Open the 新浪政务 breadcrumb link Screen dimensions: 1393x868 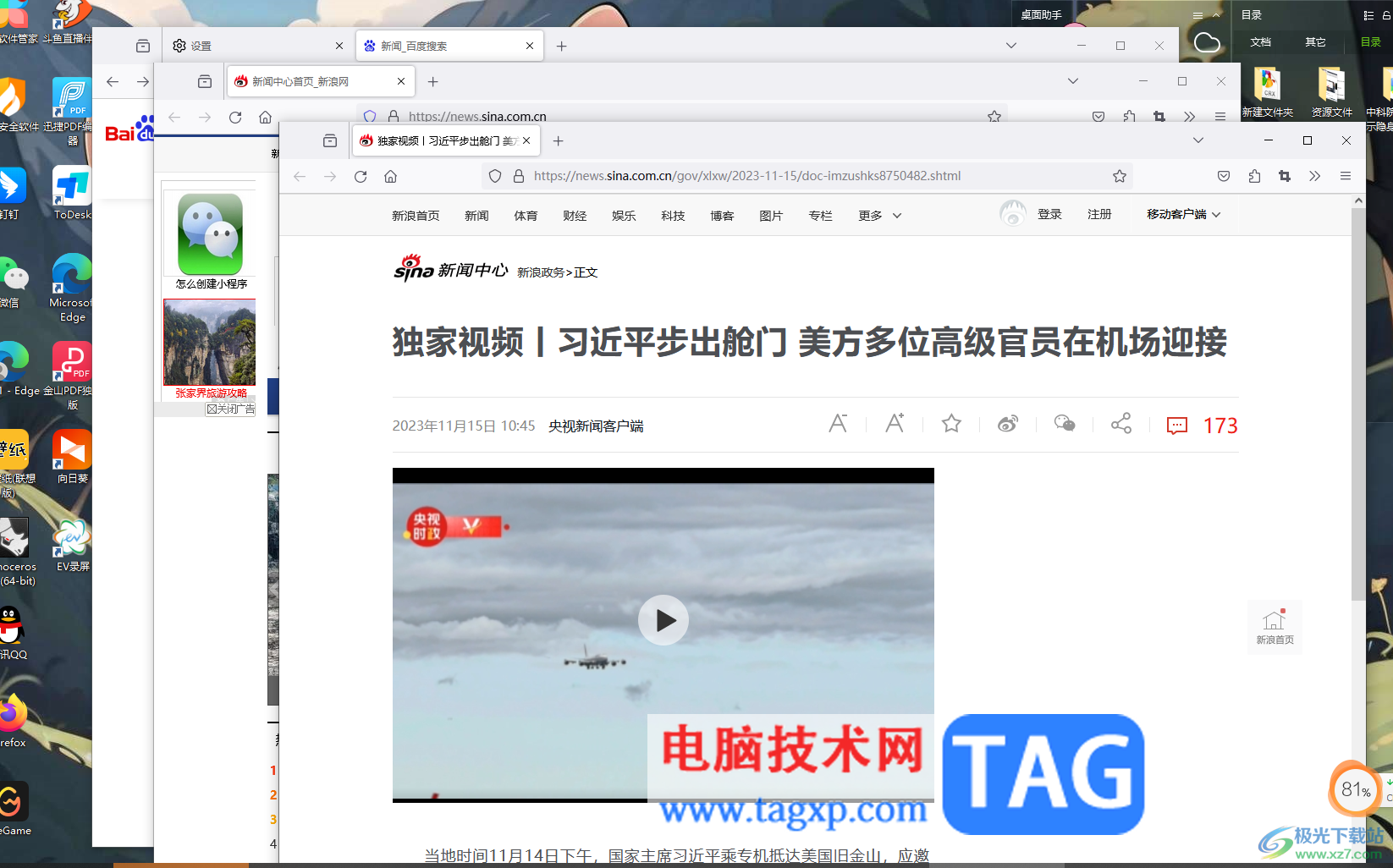[x=541, y=272]
